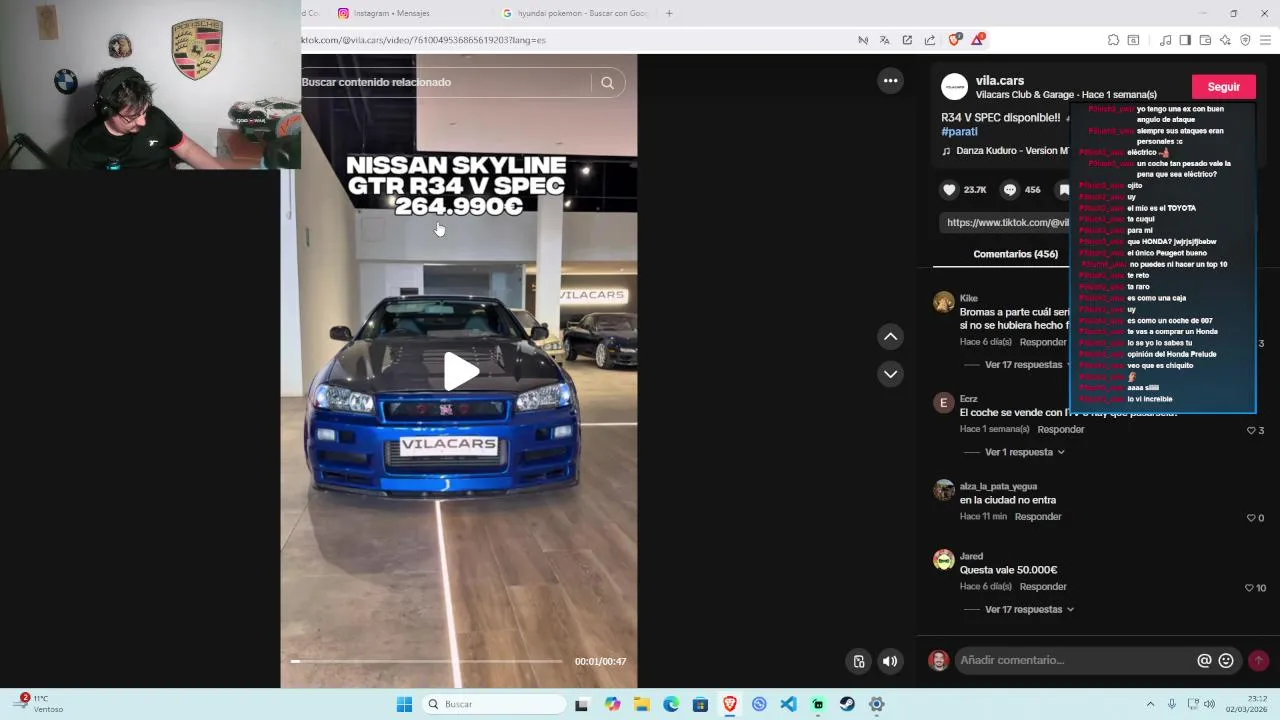
Task: Open Leo AI sparkle icon in toolbar
Action: point(1225,40)
